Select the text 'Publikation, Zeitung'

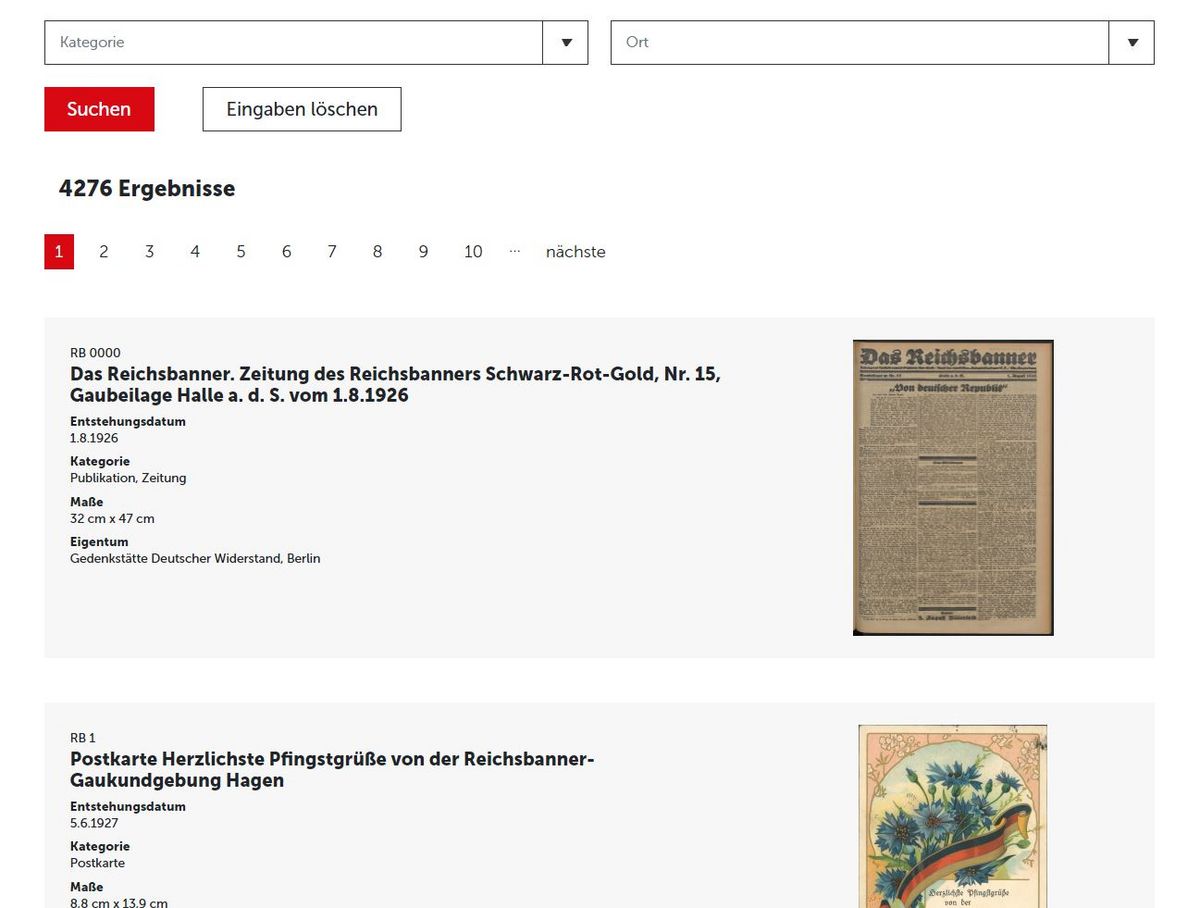128,478
